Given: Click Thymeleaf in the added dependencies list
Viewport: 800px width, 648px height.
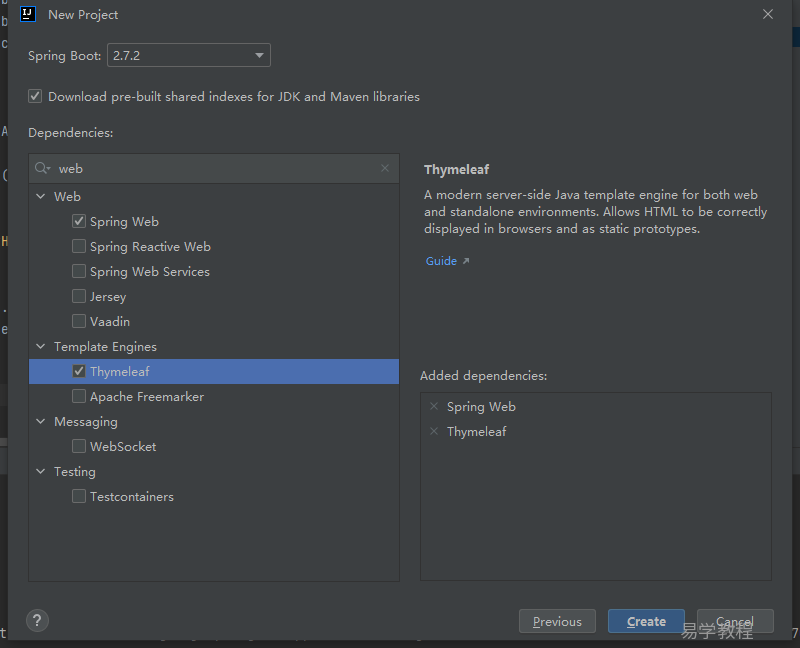Looking at the screenshot, I should pyautogui.click(x=477, y=432).
